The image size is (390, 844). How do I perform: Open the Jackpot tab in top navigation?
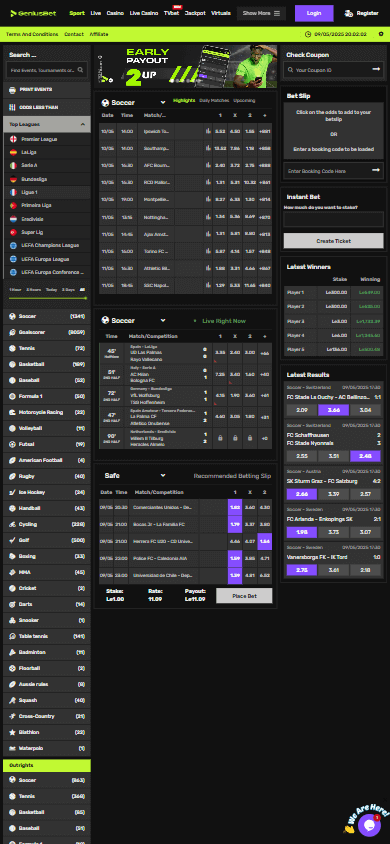pyautogui.click(x=195, y=13)
